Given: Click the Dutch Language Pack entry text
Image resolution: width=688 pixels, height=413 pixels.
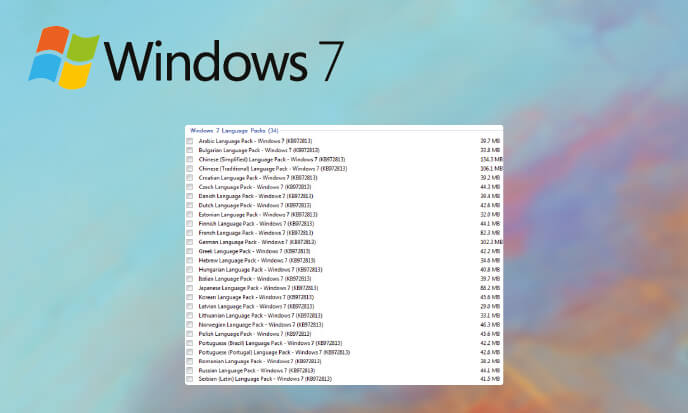Looking at the screenshot, I should (256, 206).
